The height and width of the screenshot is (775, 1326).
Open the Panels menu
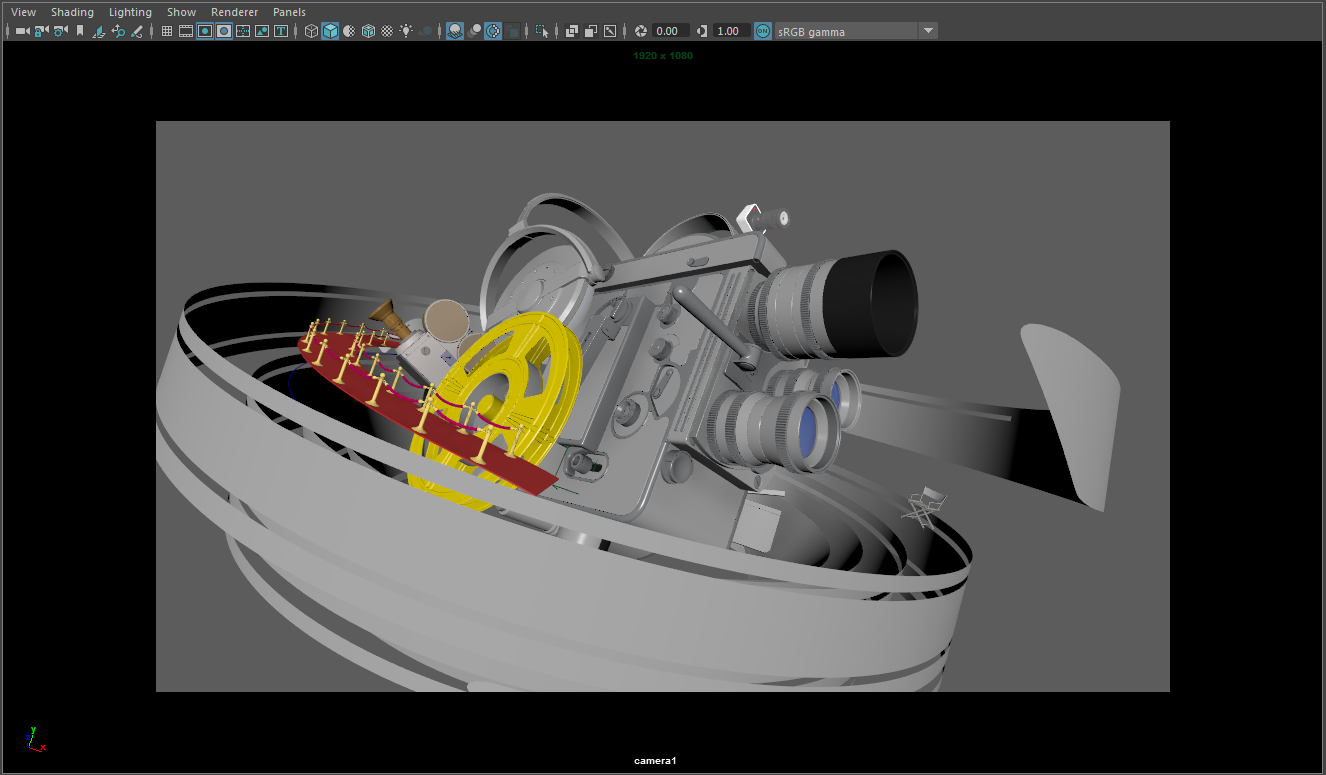tap(289, 12)
